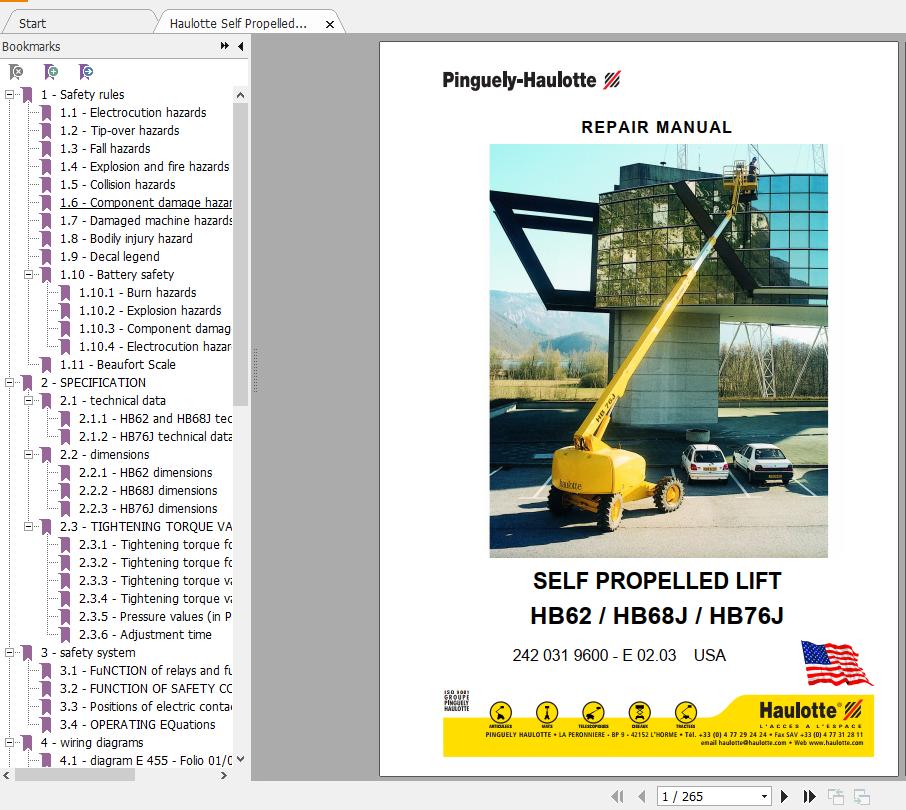Collapse the '2.3 - TIGHTENING TORQUE' bookmark

[x=29, y=526]
